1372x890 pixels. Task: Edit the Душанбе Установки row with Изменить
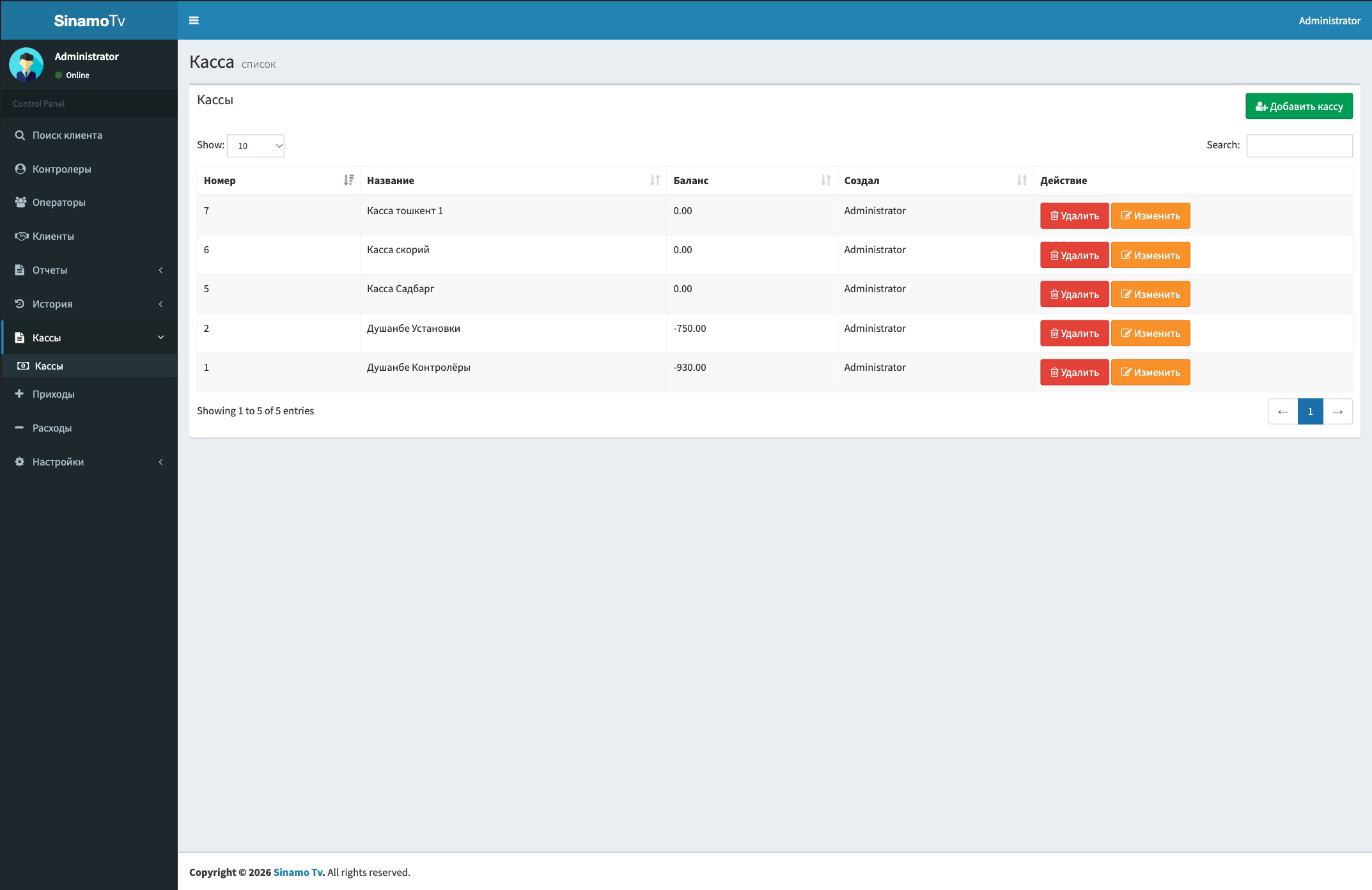pyautogui.click(x=1150, y=333)
